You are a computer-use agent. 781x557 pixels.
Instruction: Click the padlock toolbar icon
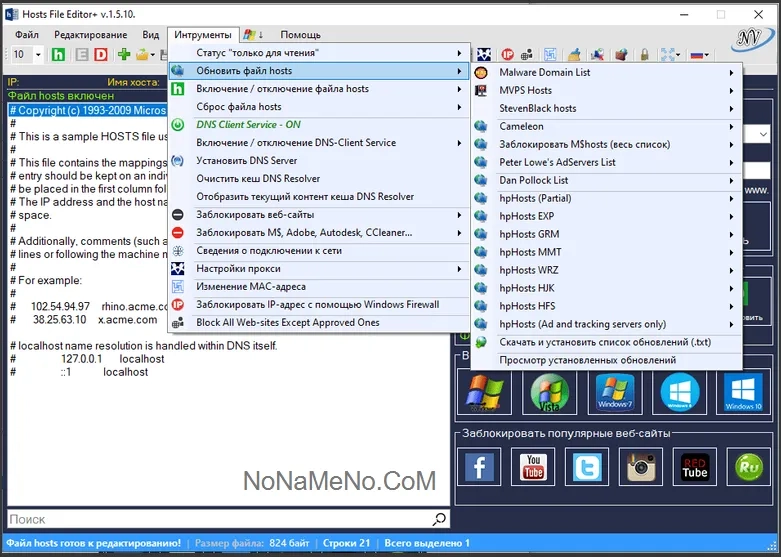645,54
